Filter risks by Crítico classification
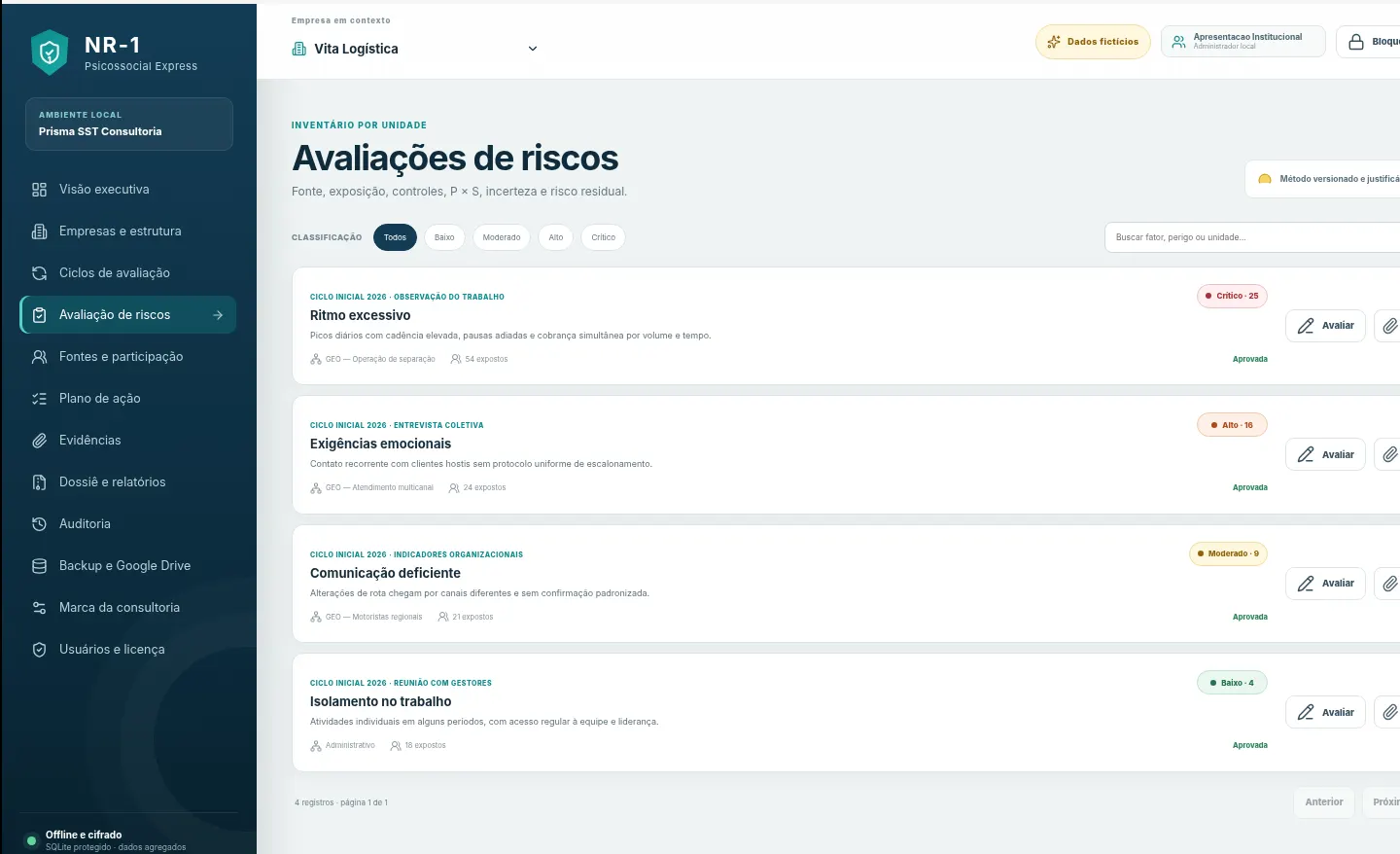This screenshot has width=1400, height=854. [x=604, y=237]
